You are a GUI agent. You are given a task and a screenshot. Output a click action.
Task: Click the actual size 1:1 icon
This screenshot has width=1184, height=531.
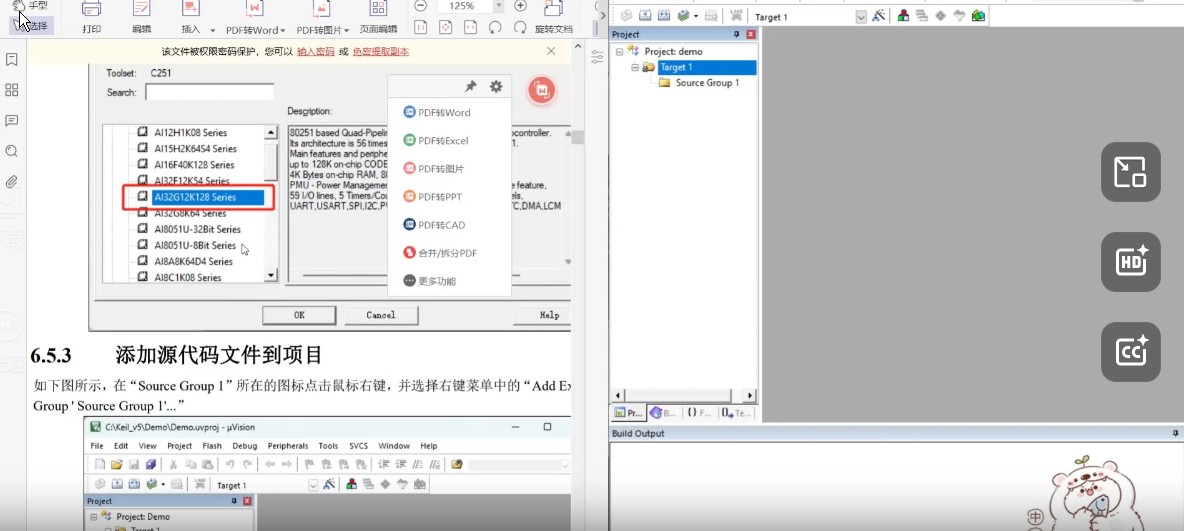[x=421, y=28]
